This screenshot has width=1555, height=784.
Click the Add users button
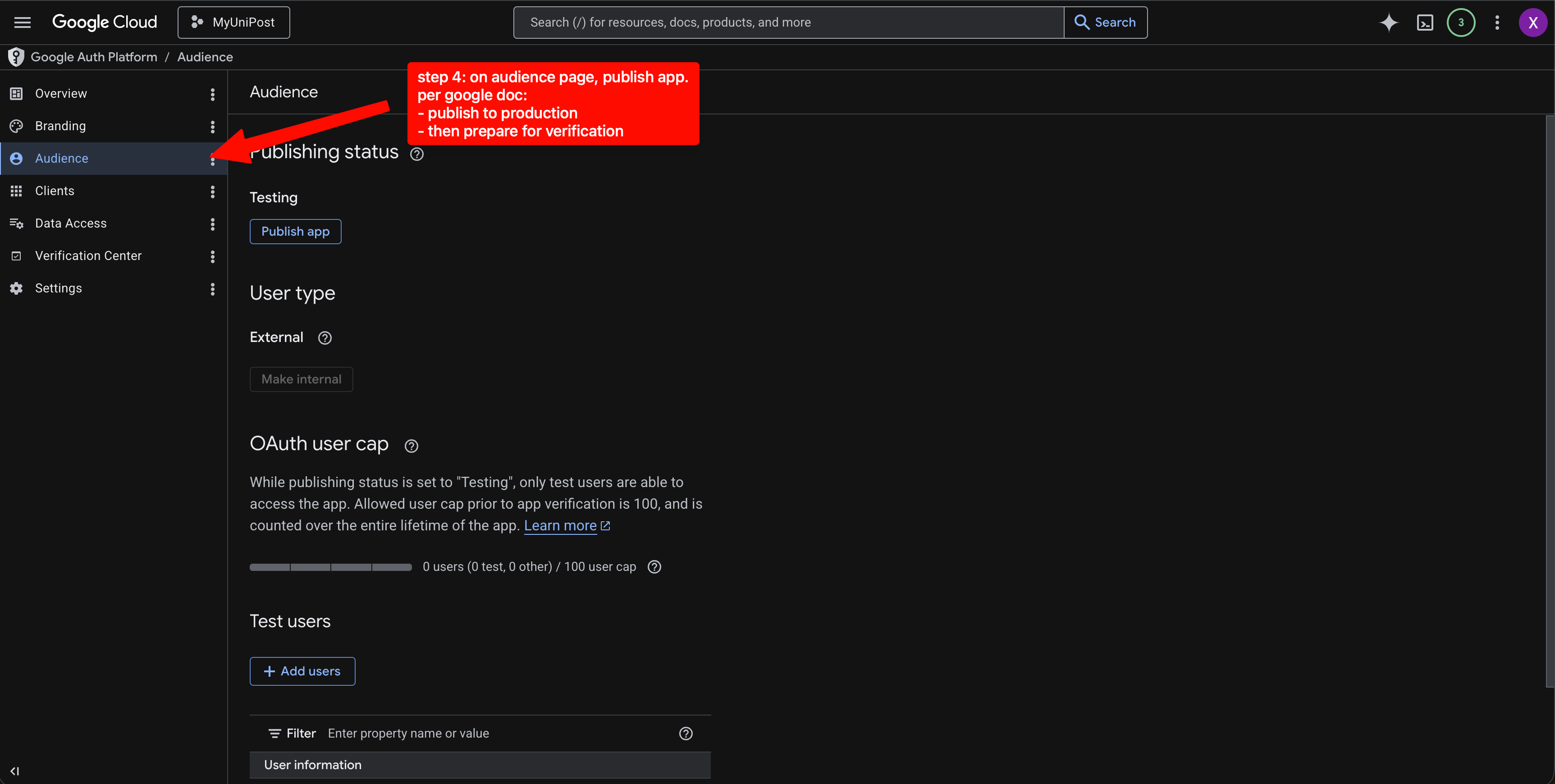coord(302,671)
